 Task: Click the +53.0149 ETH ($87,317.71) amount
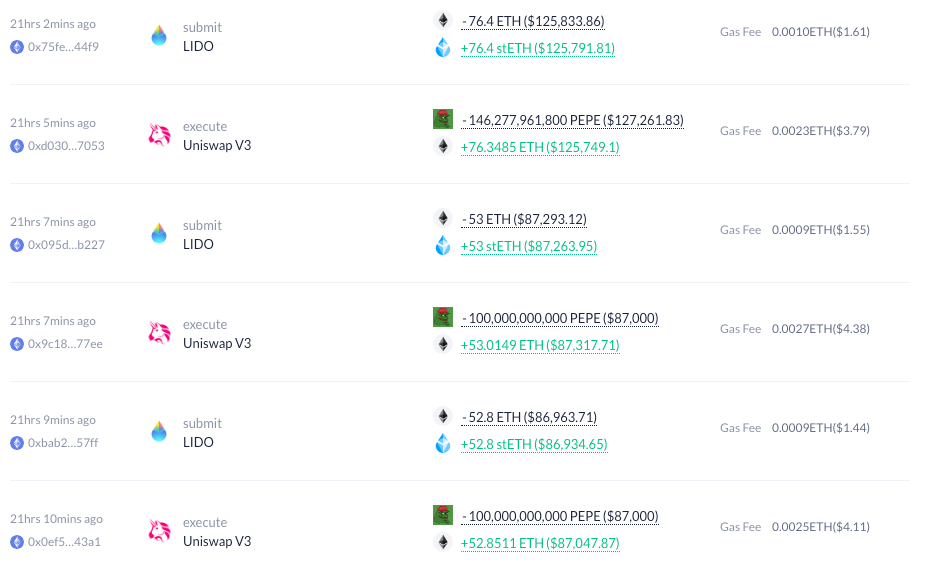point(540,345)
